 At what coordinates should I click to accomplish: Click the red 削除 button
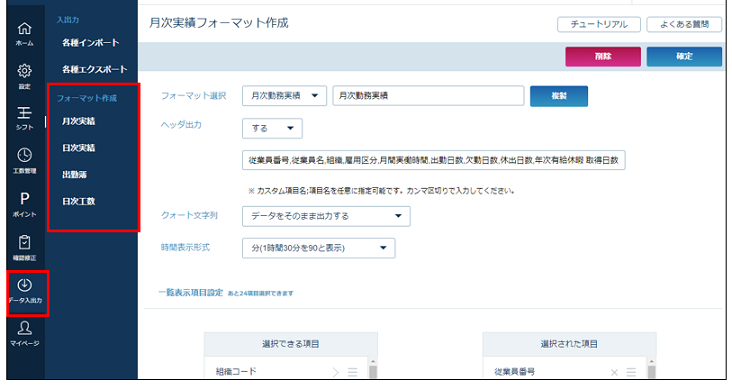click(603, 56)
